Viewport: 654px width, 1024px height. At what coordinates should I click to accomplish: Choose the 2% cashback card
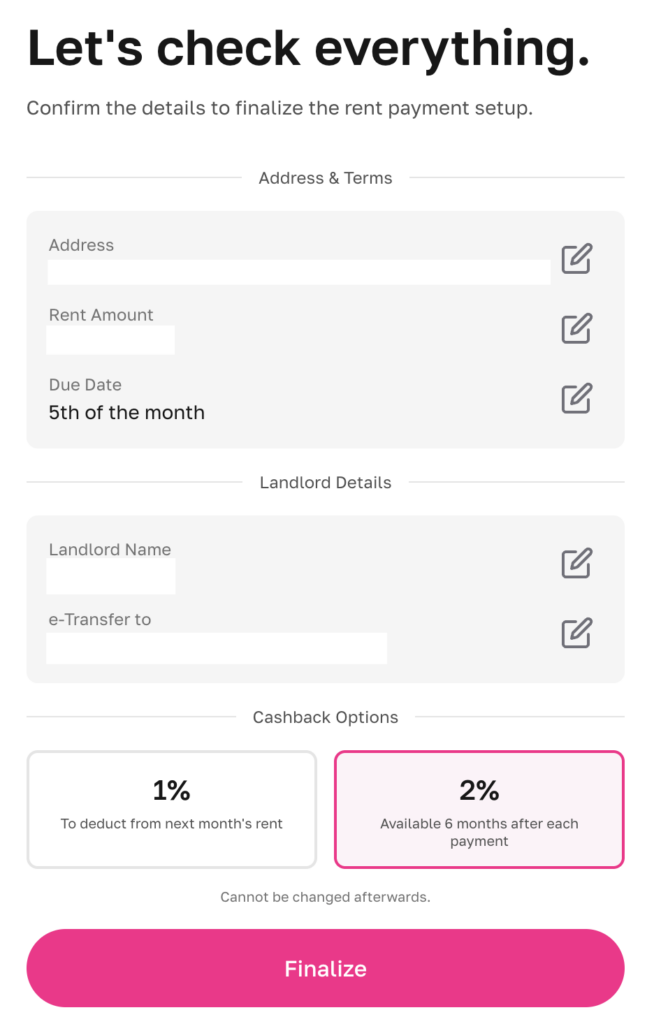(x=479, y=809)
